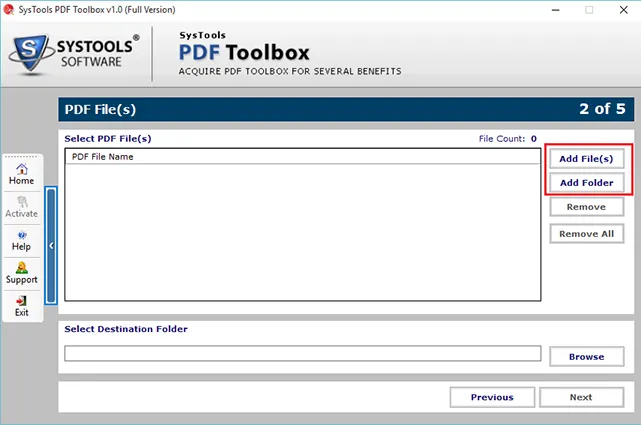
Task: Click the Remove All button
Action: [x=586, y=234]
